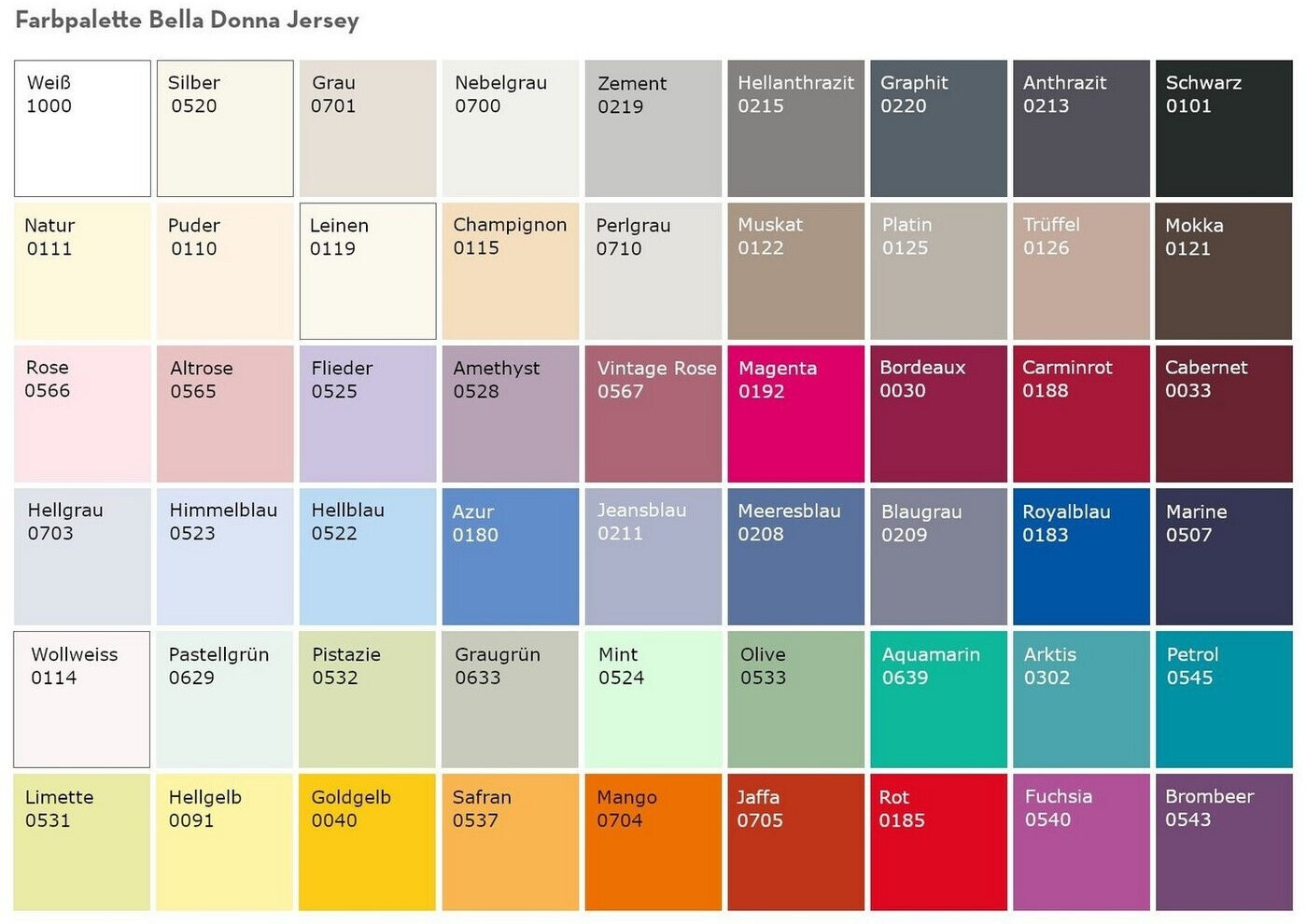Screen dimensions: 1307x924
Task: Choose the Graphit 0220 swatch
Action: [938, 129]
